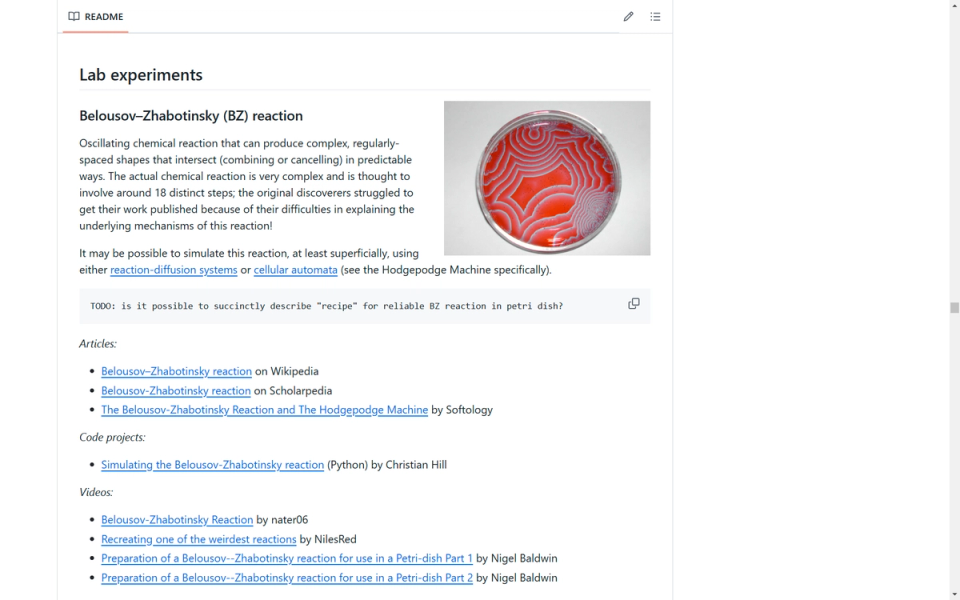This screenshot has width=960, height=600.
Task: Select the README tab
Action: 95,17
